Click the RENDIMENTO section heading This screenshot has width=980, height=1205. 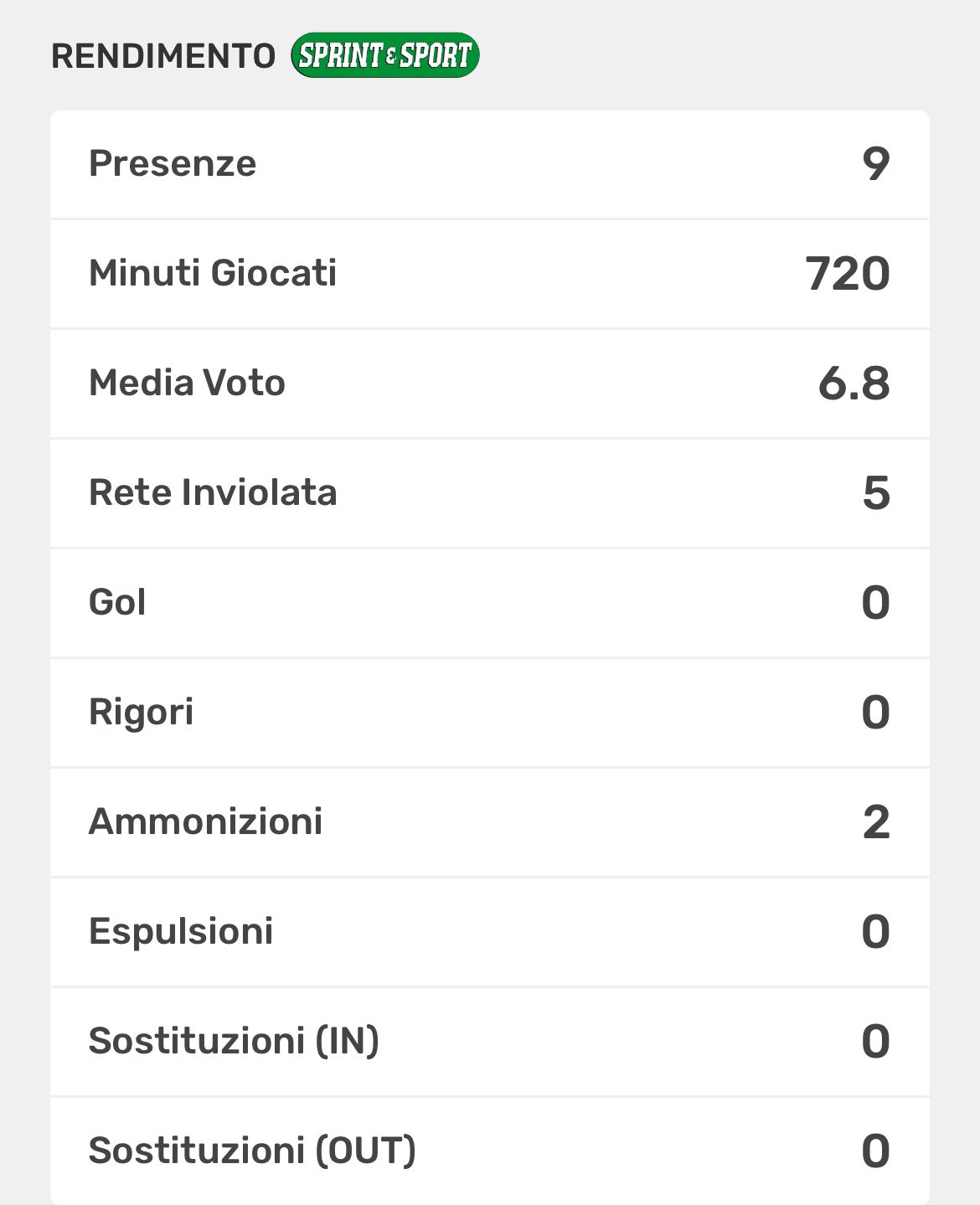pyautogui.click(x=163, y=56)
